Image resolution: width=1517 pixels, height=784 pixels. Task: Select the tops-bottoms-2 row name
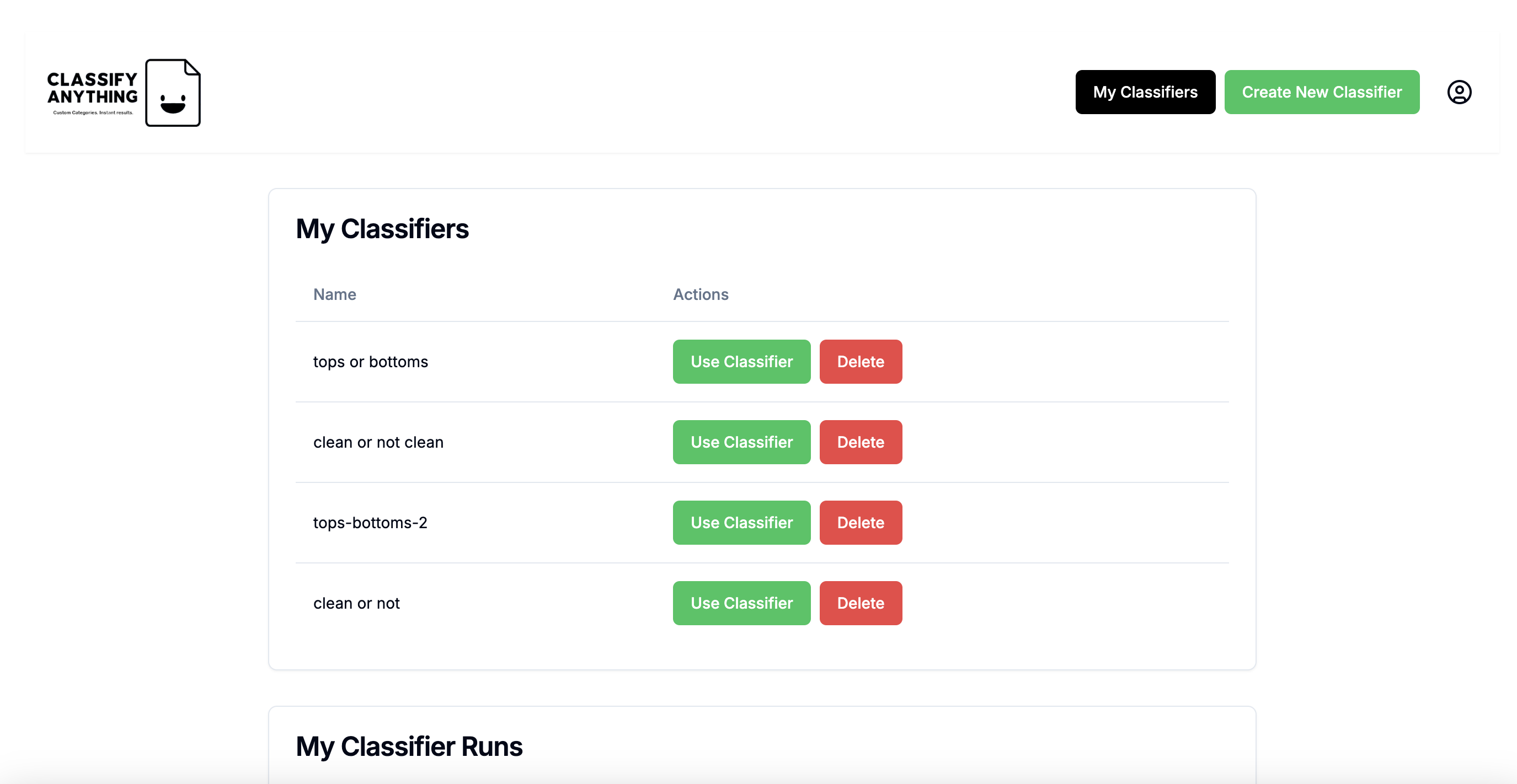[370, 523]
